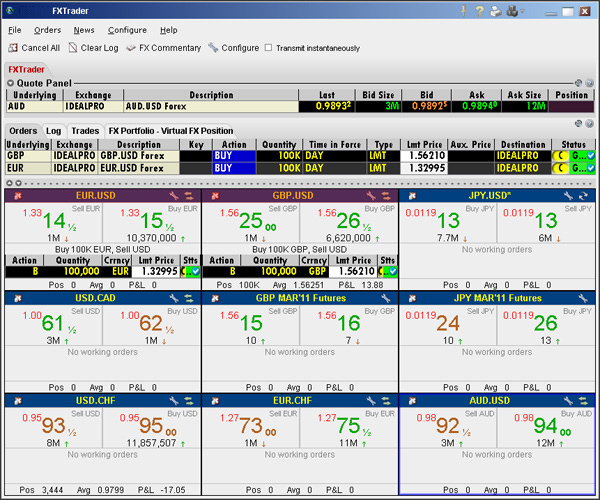Click the AUD.USD cell cancel icon
This screenshot has width=600, height=500.
pos(412,401)
